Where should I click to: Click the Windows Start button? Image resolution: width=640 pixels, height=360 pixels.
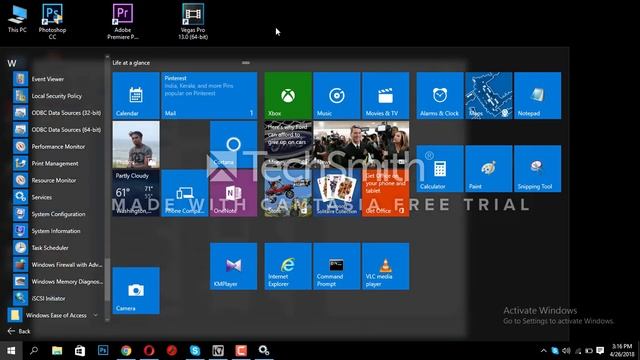pos(11,351)
